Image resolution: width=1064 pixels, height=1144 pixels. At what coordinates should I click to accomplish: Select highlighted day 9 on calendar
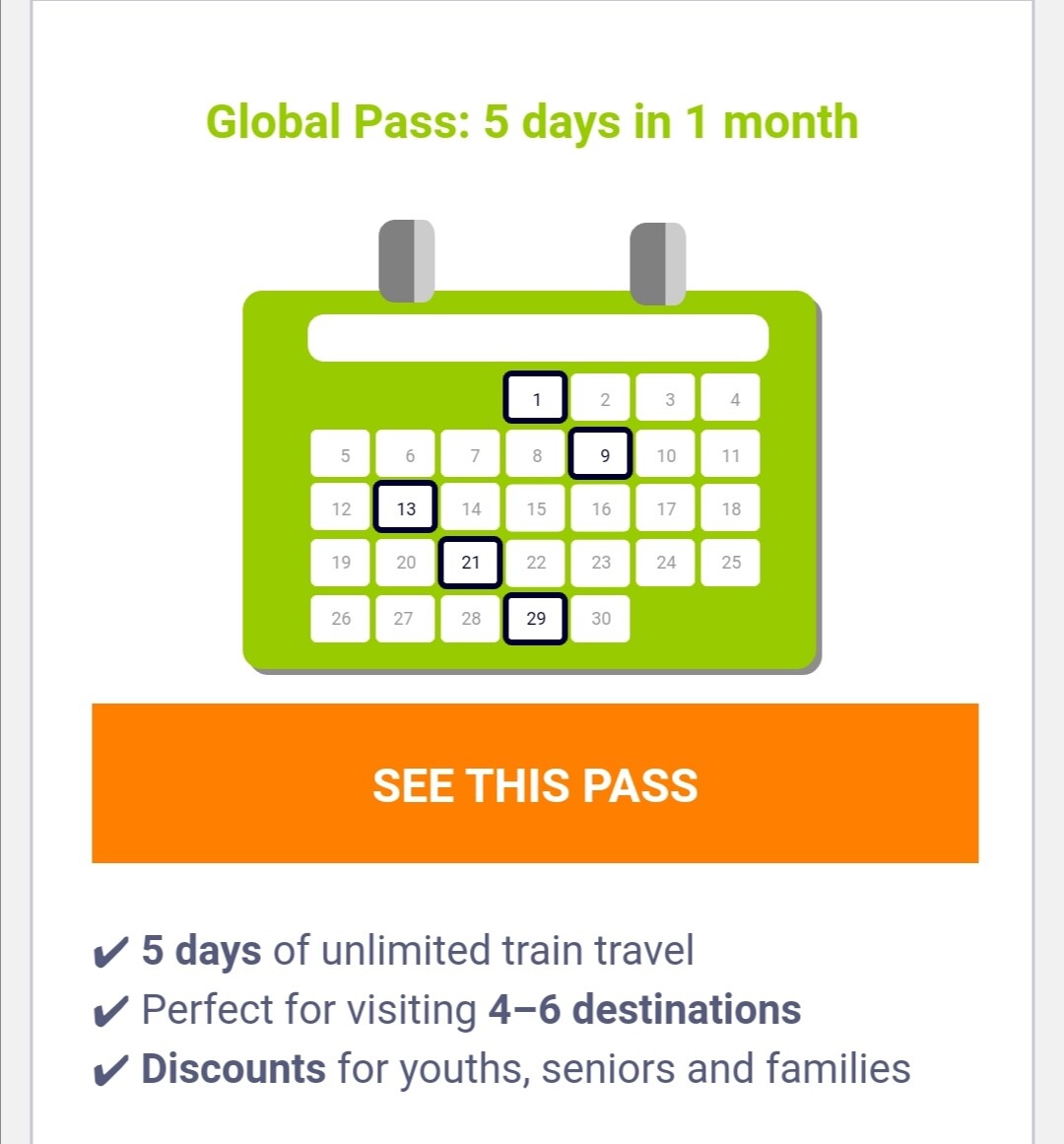click(x=601, y=454)
